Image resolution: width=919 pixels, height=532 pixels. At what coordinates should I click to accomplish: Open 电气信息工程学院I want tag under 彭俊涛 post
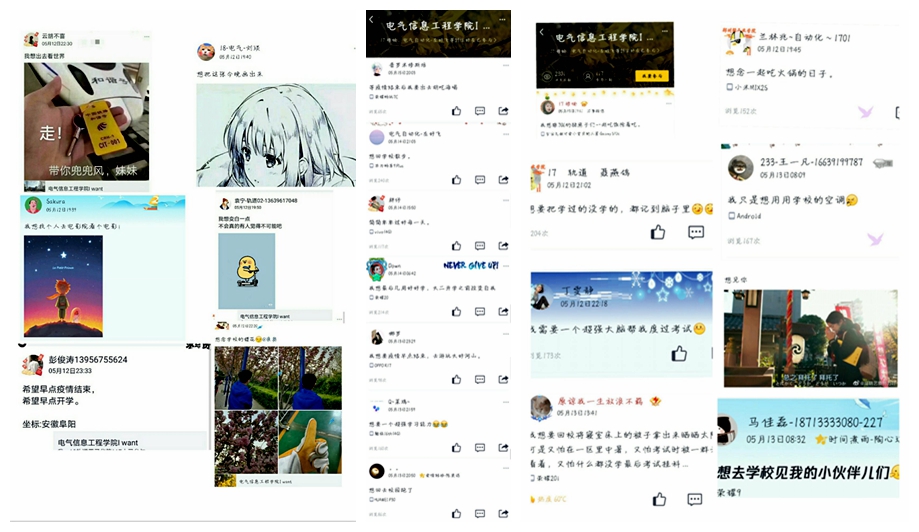[x=97, y=442]
